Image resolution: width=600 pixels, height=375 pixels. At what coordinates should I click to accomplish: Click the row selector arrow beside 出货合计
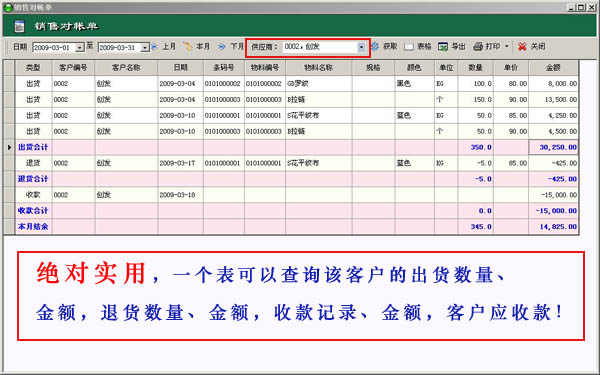[9, 147]
